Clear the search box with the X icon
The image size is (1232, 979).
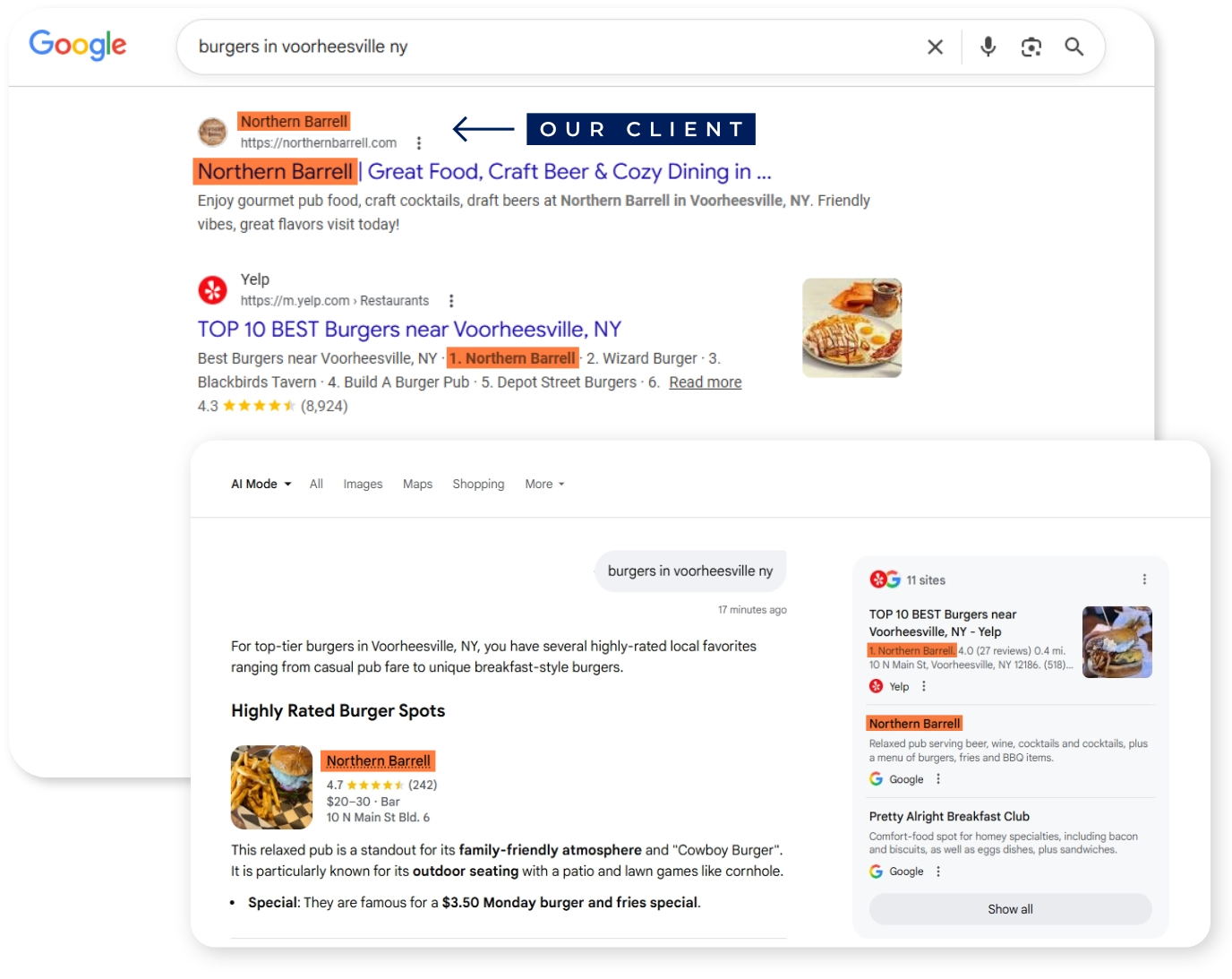click(935, 47)
